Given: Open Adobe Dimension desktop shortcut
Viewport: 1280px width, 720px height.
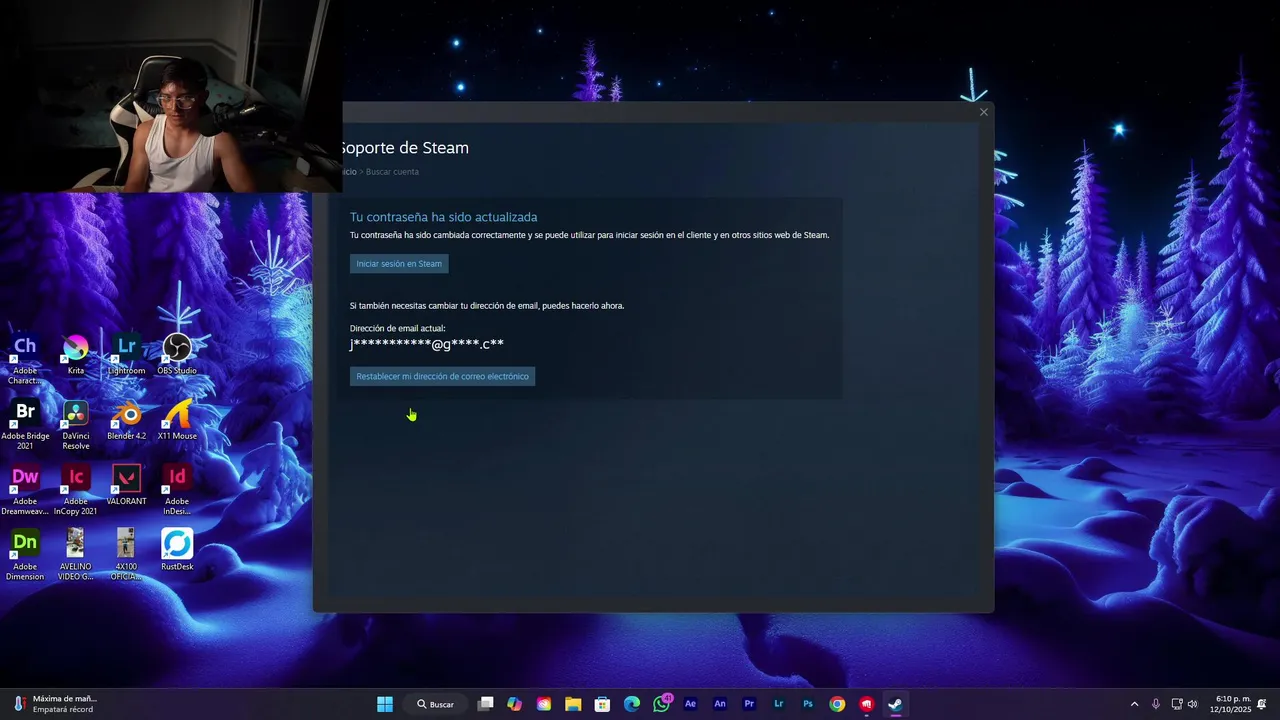Looking at the screenshot, I should click(25, 555).
